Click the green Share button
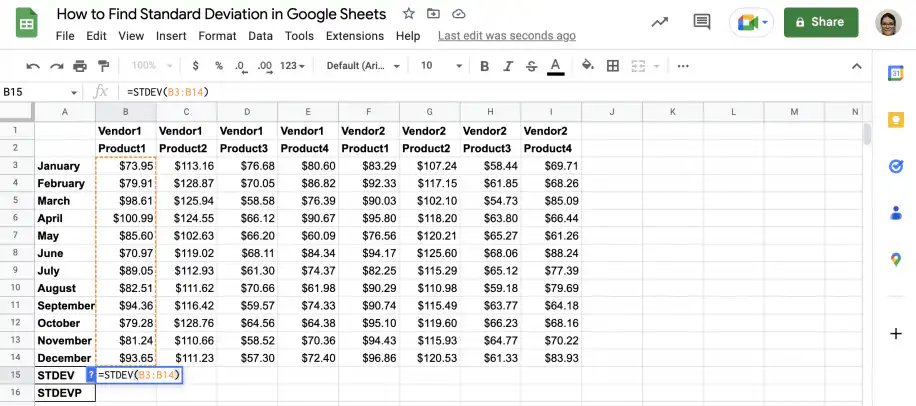The width and height of the screenshot is (916, 406). [821, 22]
